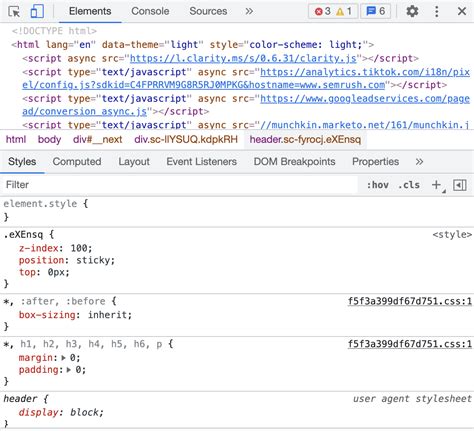Click the styles Filter input field
Screen dimensions: 474x431
[180, 185]
